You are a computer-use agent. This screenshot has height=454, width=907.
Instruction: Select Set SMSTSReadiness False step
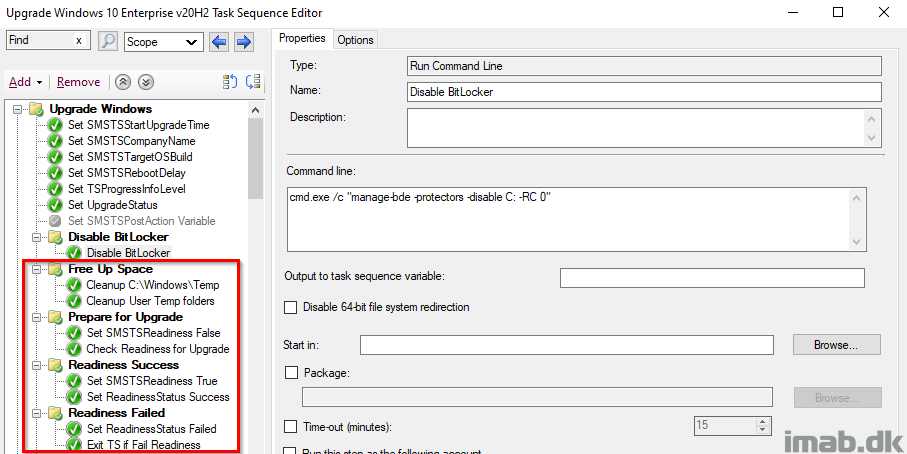coord(153,333)
